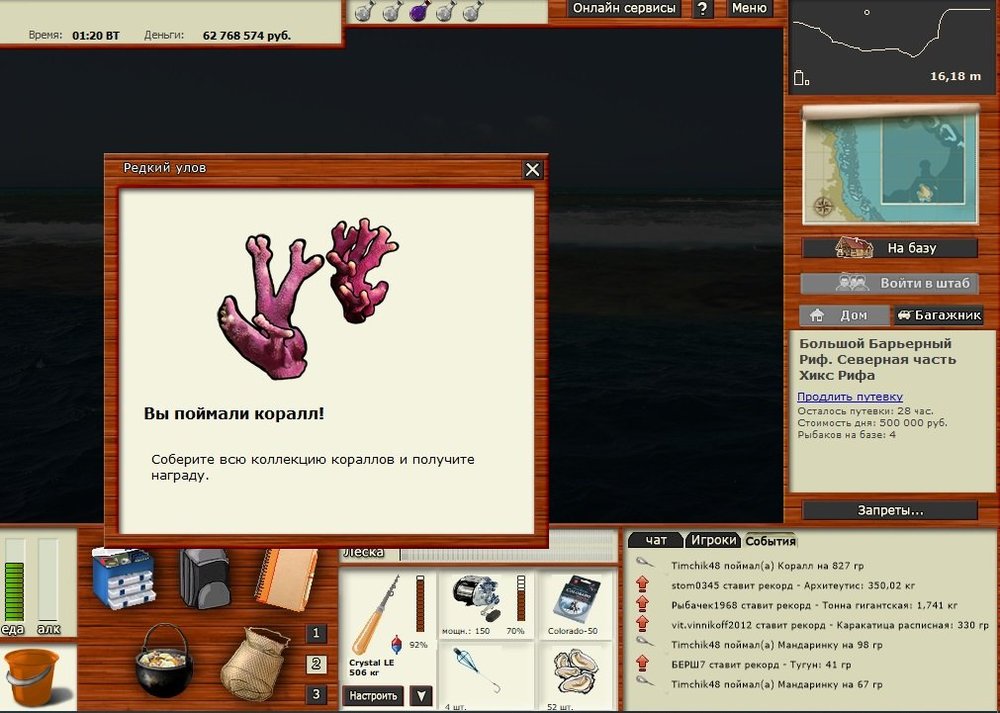1000x713 pixels.
Task: Select tackle preset 2
Action: [x=316, y=663]
